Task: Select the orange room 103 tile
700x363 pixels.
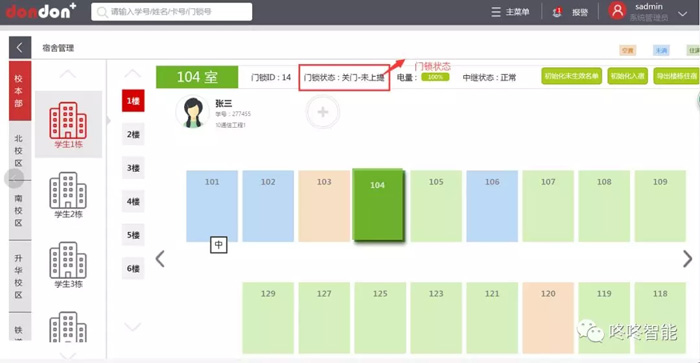Action: [x=324, y=206]
